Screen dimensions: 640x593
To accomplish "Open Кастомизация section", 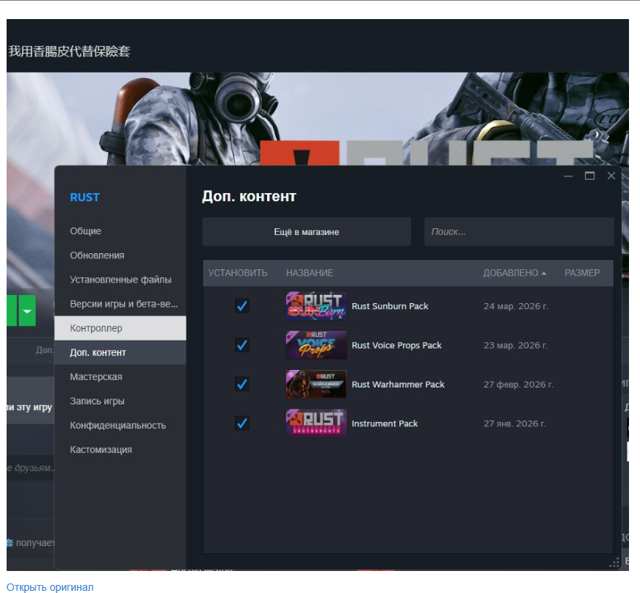I will (120, 449).
